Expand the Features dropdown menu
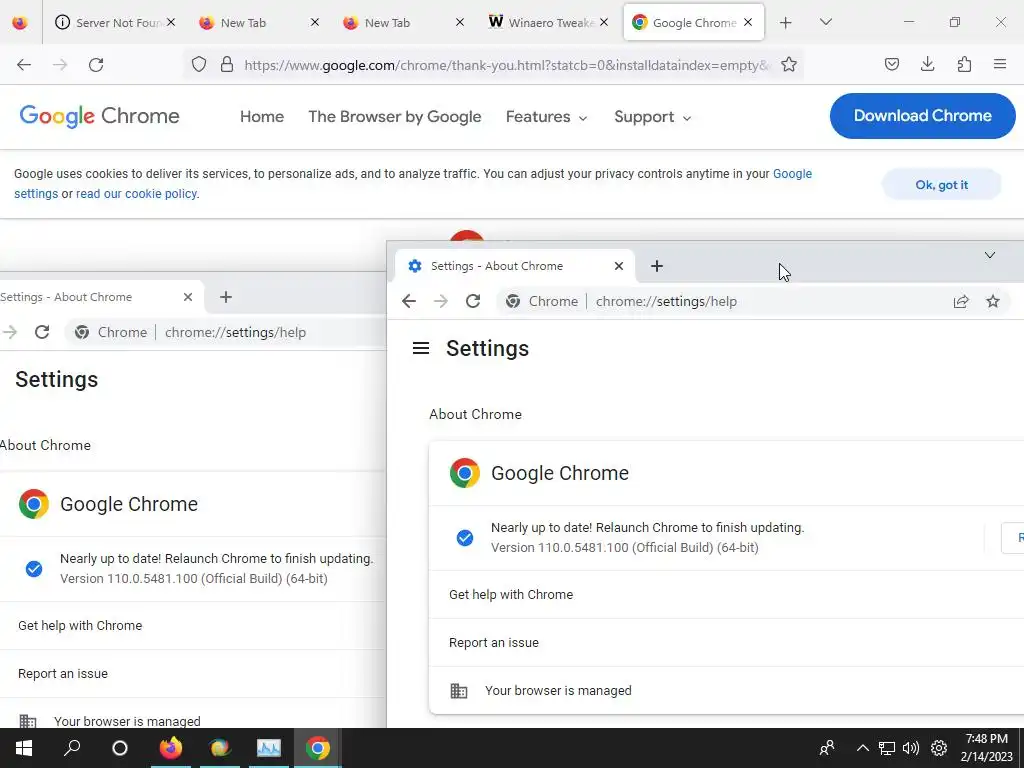 point(547,117)
